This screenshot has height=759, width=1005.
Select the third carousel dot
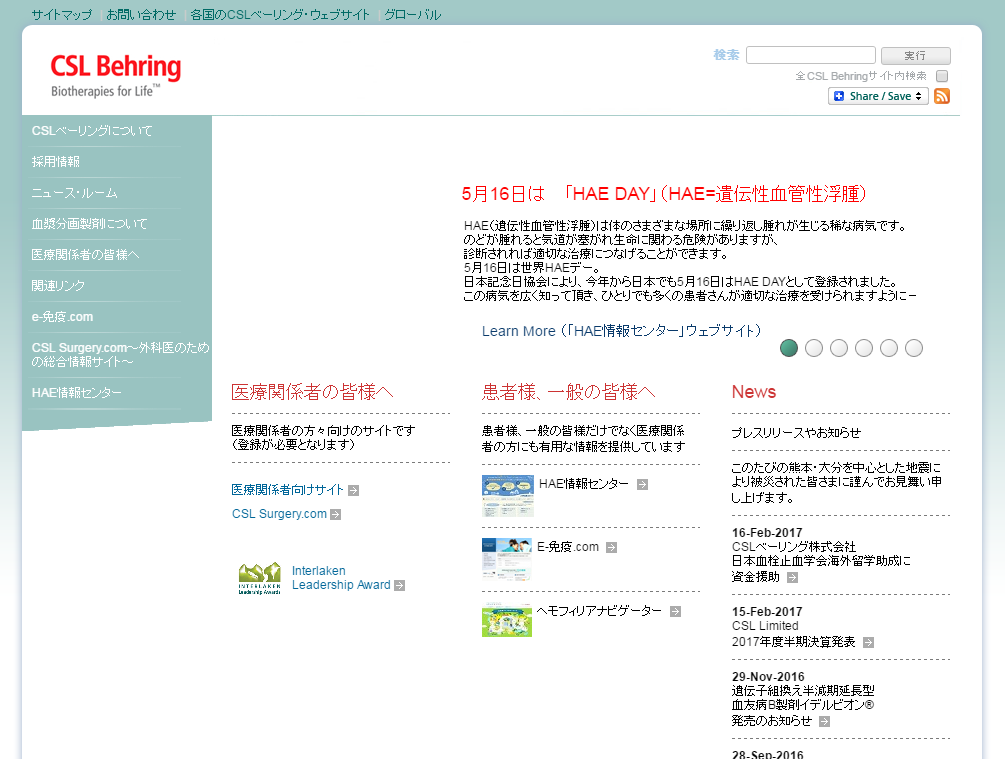[x=839, y=348]
